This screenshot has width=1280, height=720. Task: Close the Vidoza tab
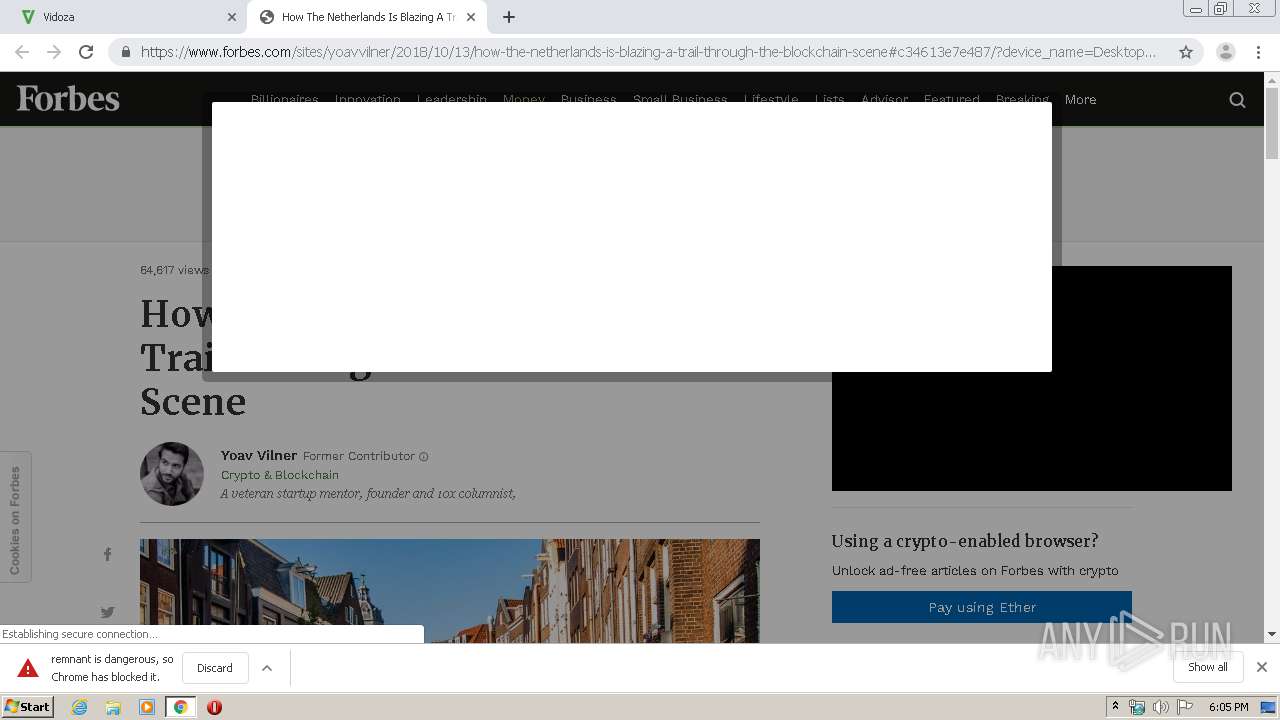[231, 17]
